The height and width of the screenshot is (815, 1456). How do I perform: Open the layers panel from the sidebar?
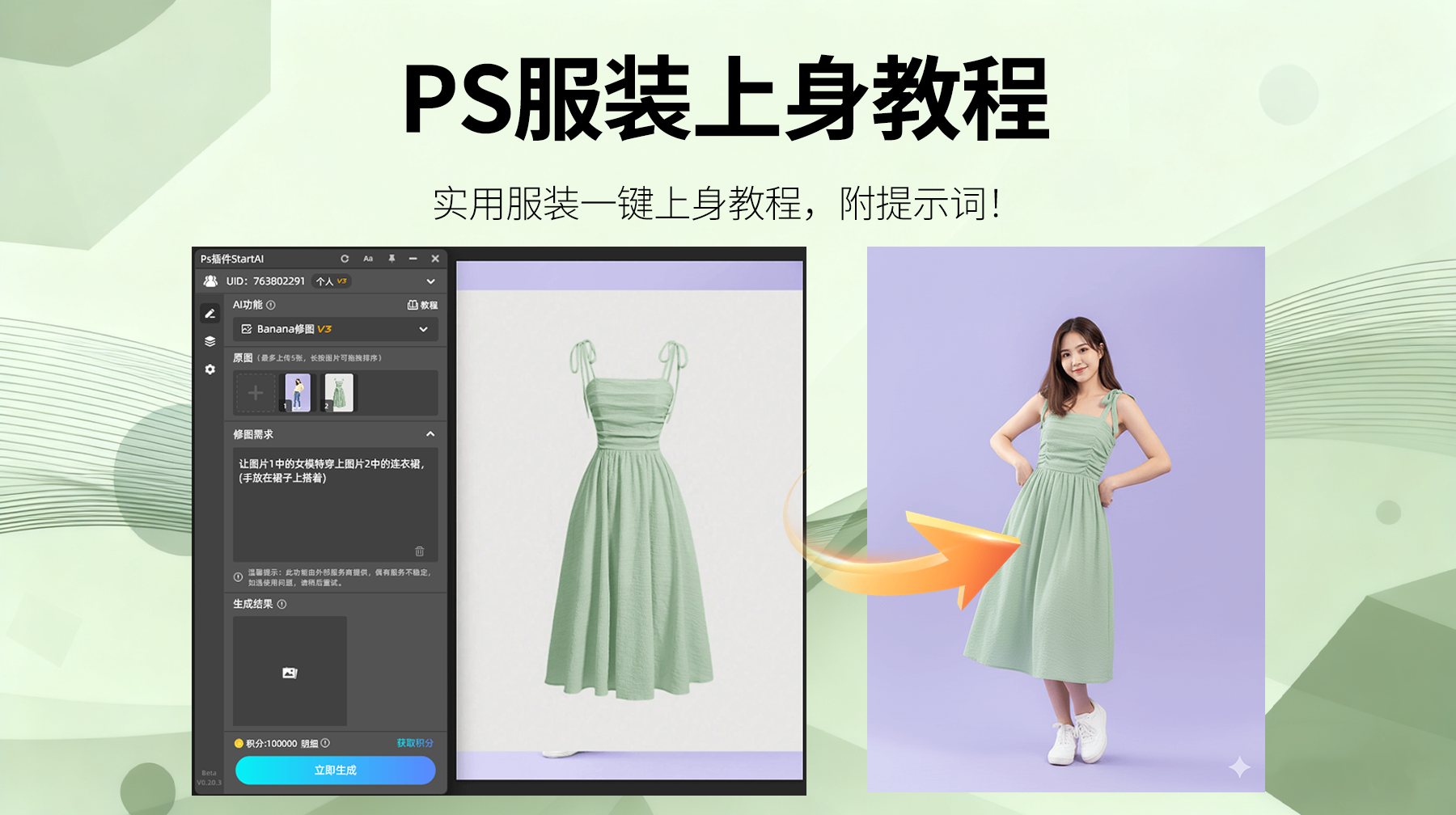pyautogui.click(x=210, y=340)
